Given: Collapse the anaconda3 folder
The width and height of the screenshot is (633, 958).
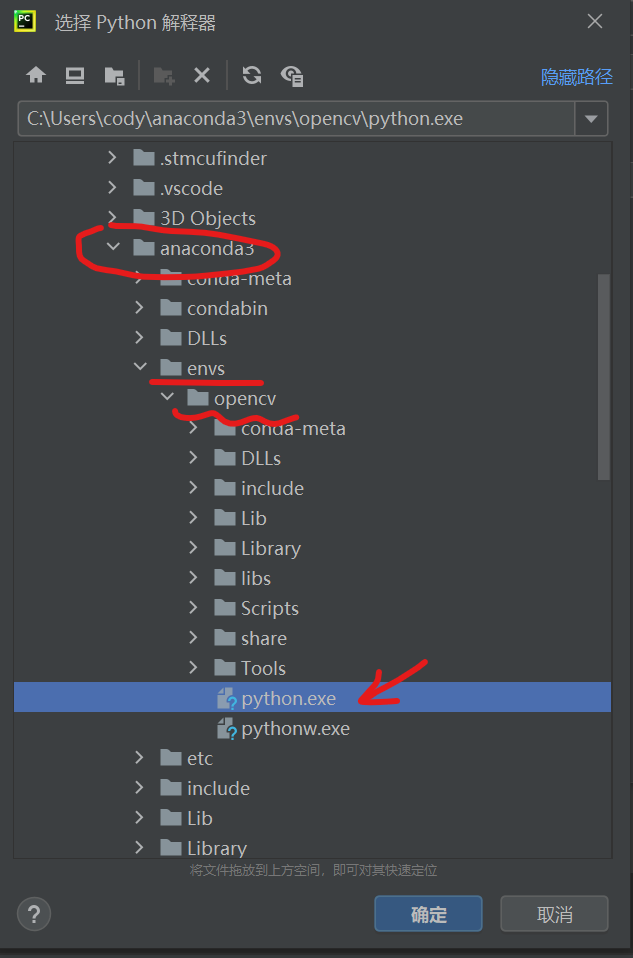Looking at the screenshot, I should [x=113, y=248].
